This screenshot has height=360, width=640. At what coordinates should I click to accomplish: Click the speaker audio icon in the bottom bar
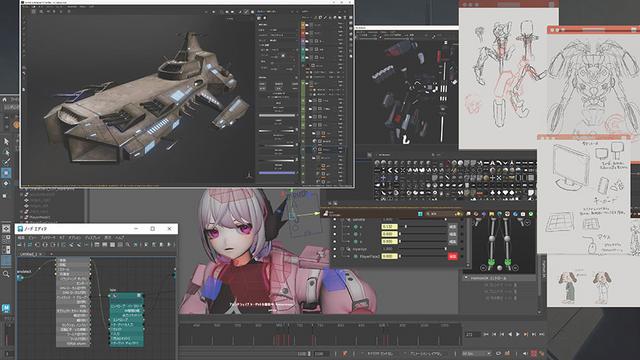click(524, 353)
